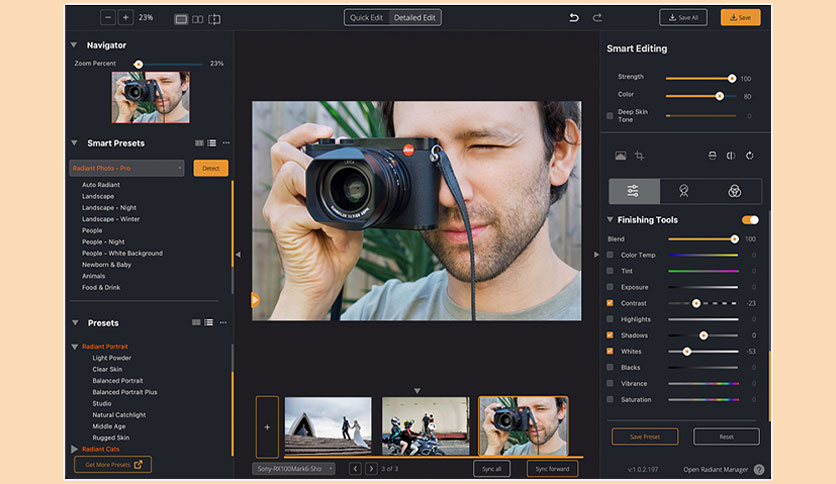
Task: Switch to side-by-side compare view
Action: coord(198,19)
